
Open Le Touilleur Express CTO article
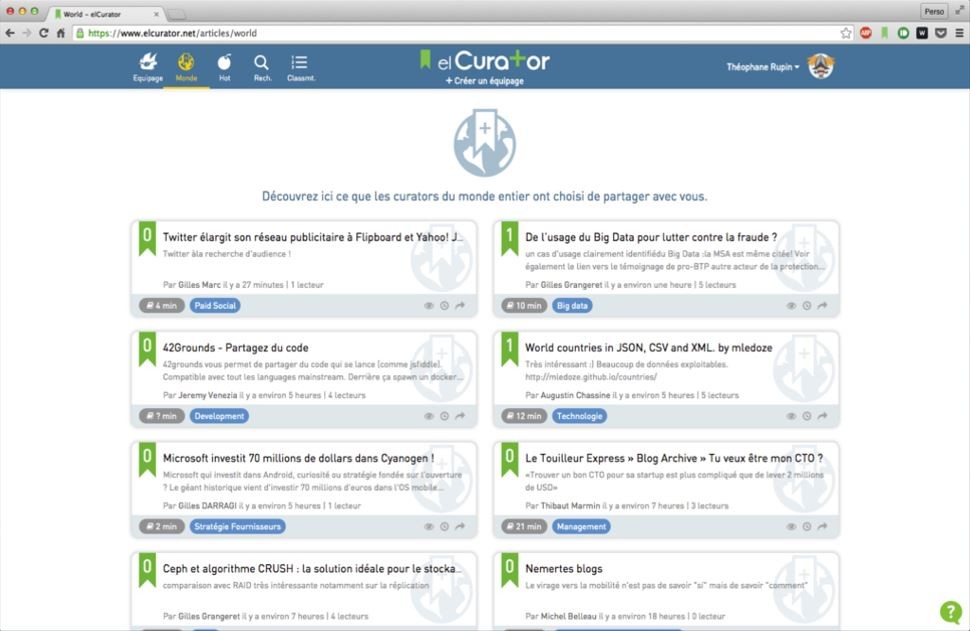[674, 458]
